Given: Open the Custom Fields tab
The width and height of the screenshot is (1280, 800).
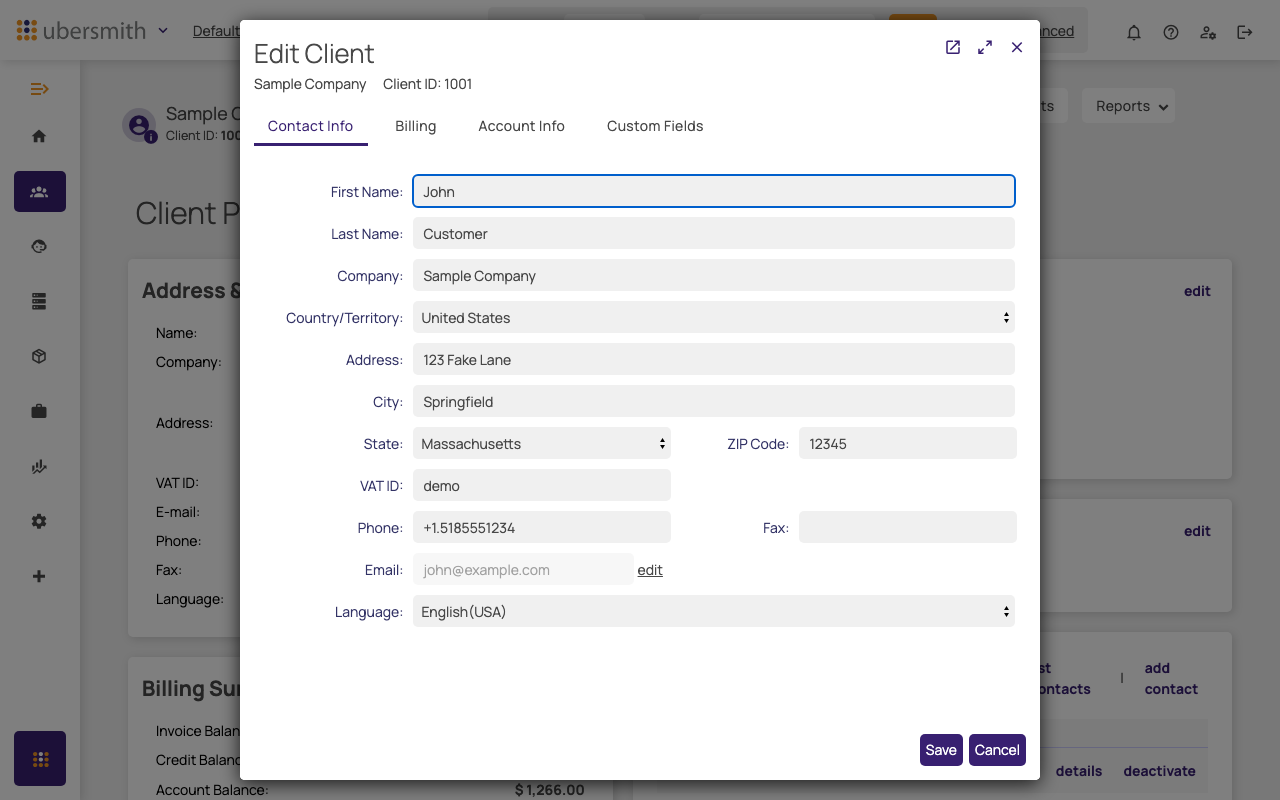Looking at the screenshot, I should coord(655,126).
